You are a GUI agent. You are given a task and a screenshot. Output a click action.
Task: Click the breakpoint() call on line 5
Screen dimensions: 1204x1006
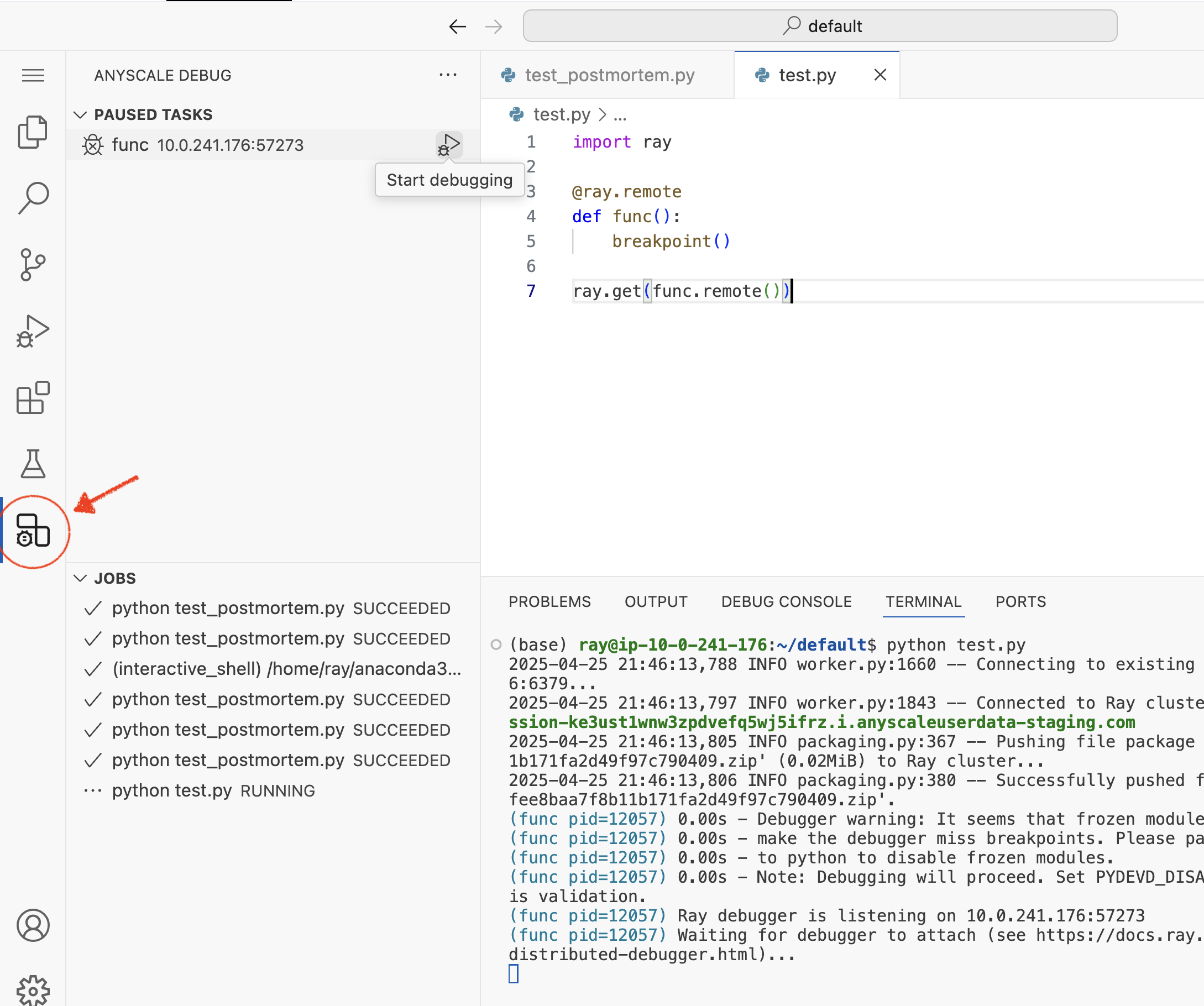coord(671,242)
